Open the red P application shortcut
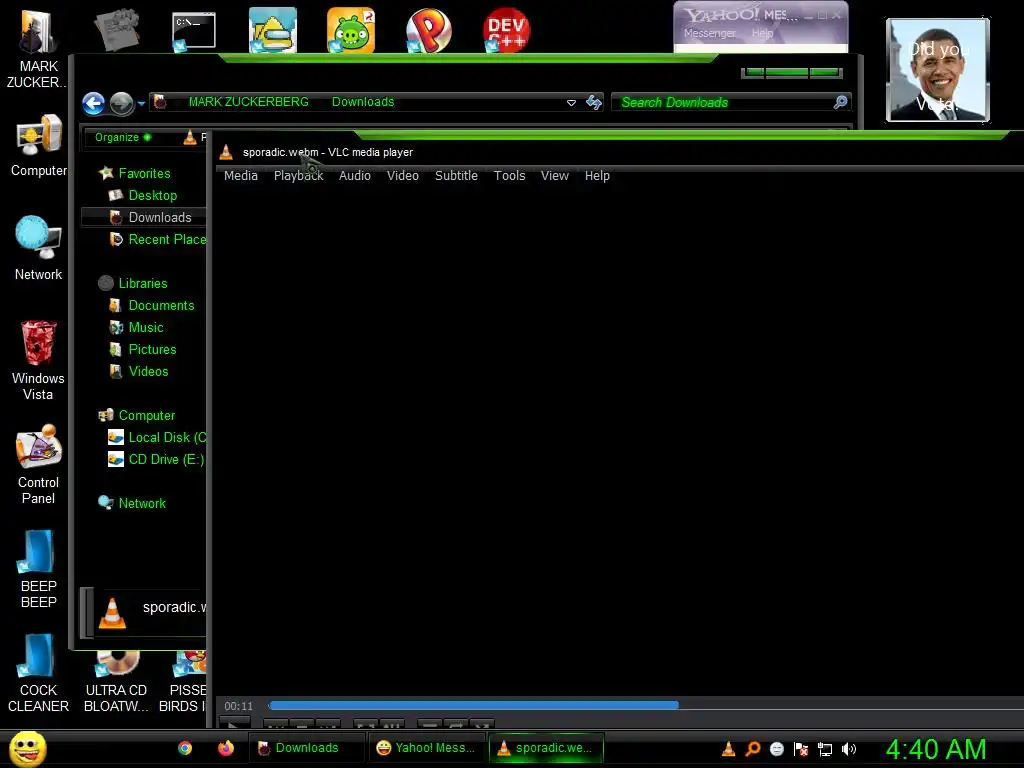Screen dimensions: 1024x768 [x=428, y=31]
